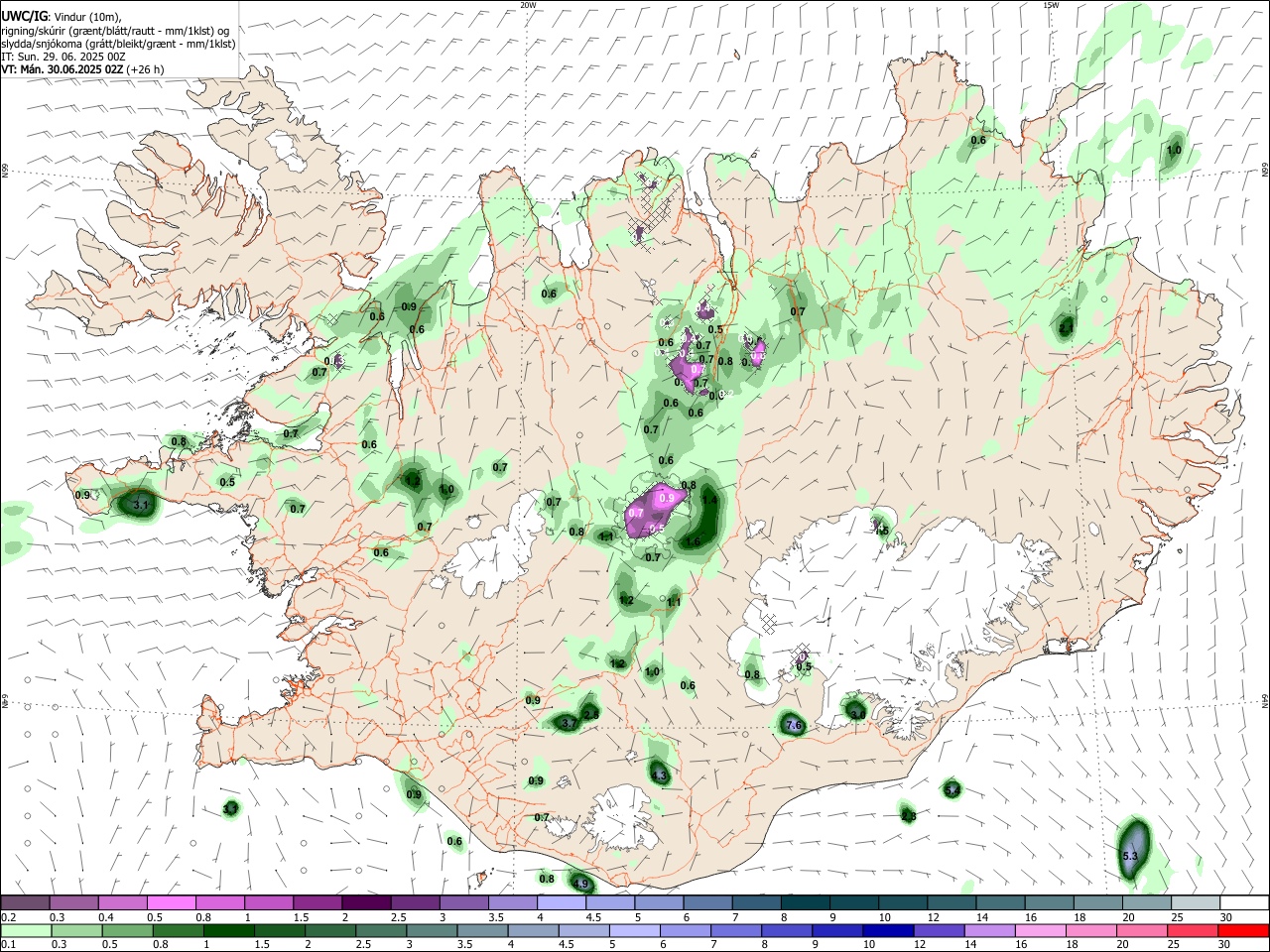Click the '5.3' precipitation value over the southeast sea

pos(1129,856)
